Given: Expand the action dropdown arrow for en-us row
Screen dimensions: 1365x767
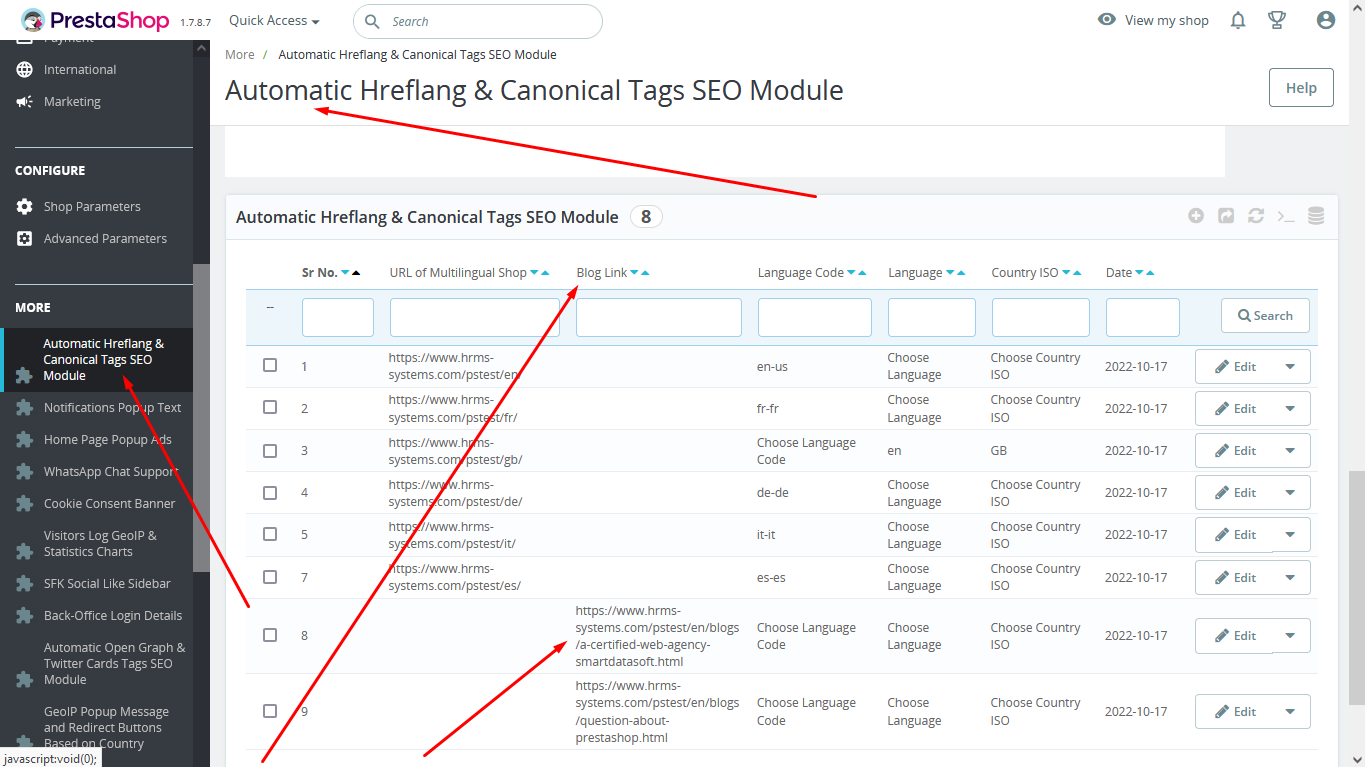Looking at the screenshot, I should click(x=1290, y=367).
